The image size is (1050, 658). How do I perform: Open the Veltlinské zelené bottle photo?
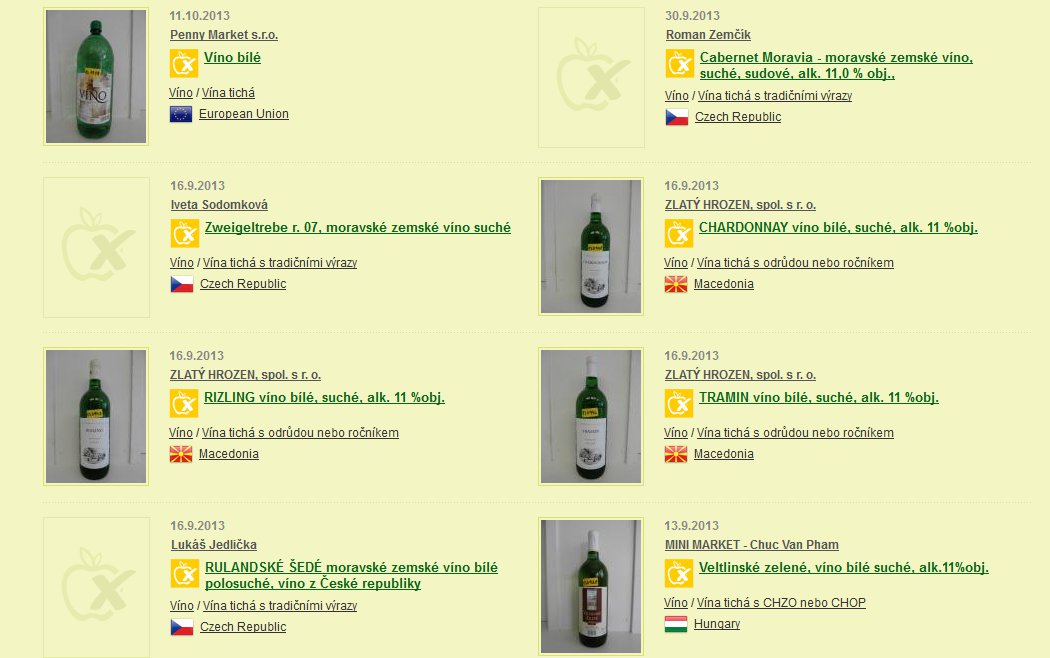pyautogui.click(x=591, y=586)
